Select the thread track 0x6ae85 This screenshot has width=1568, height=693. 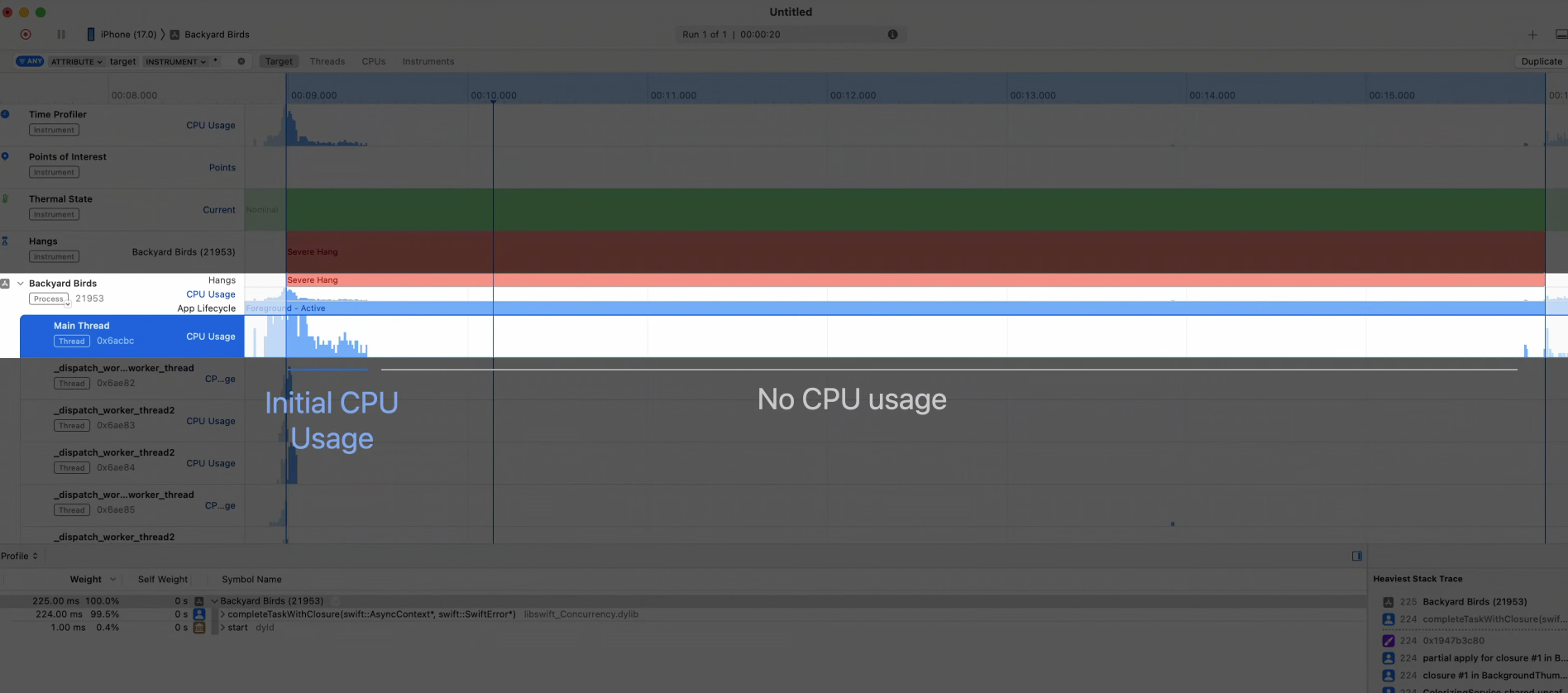(x=132, y=505)
